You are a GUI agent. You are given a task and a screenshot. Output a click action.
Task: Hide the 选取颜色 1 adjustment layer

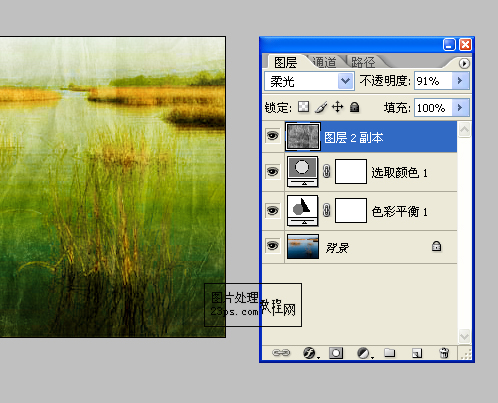[273, 172]
